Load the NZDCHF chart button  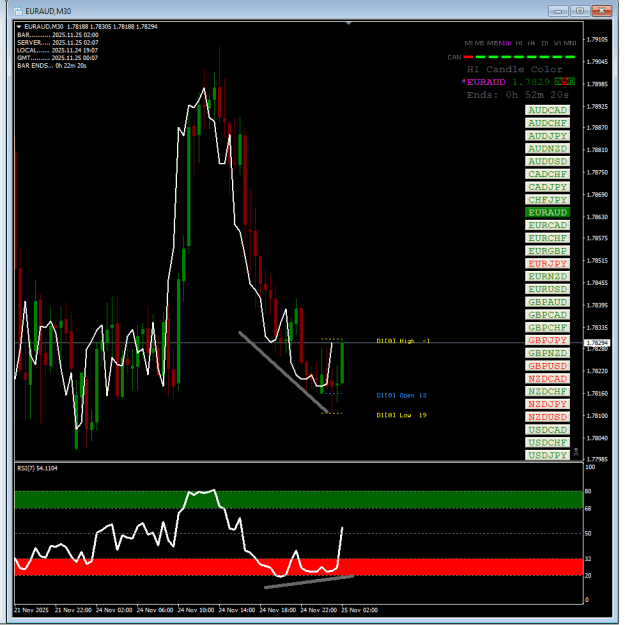tap(547, 391)
